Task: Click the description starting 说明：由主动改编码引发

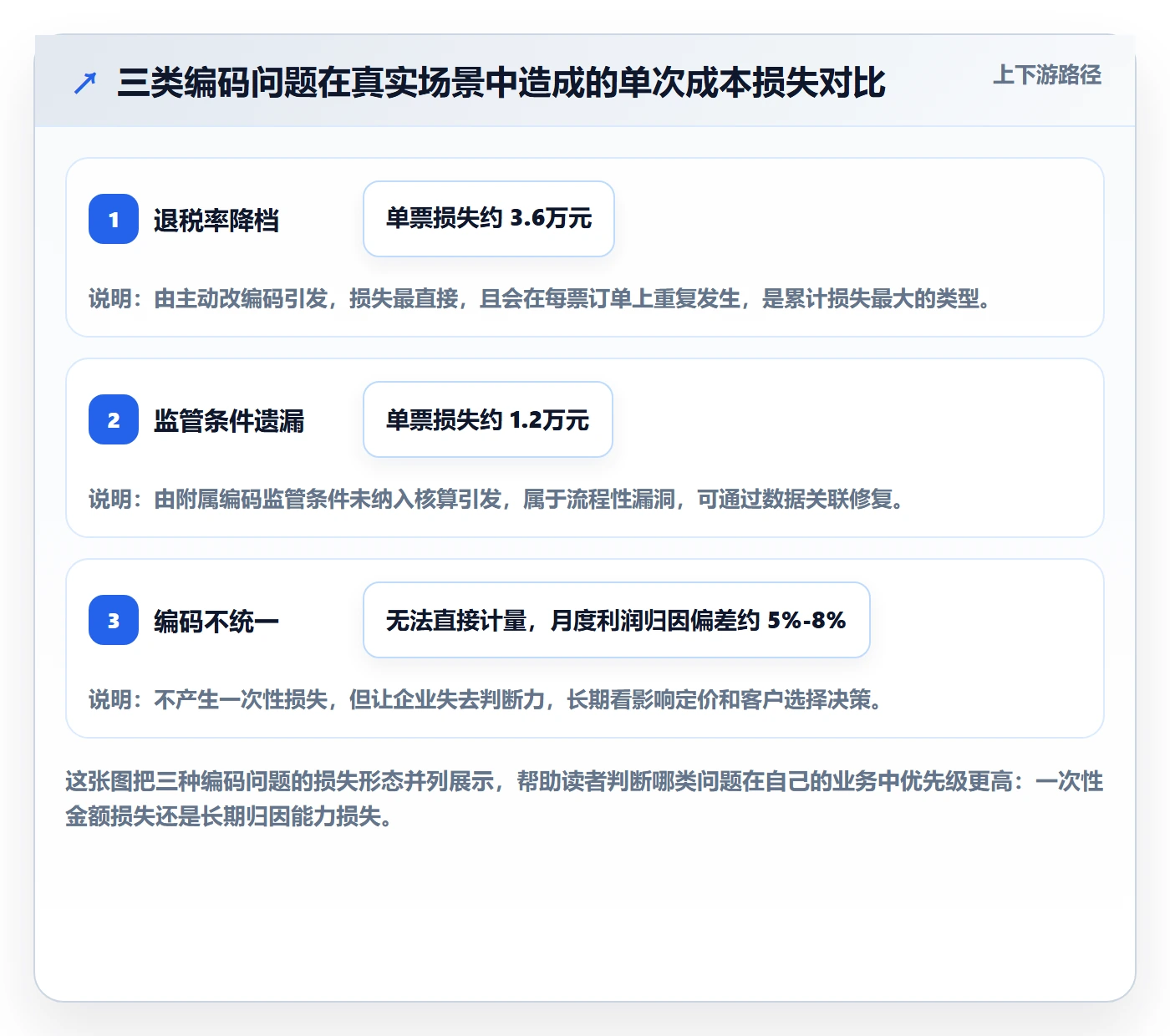Action: (x=540, y=299)
